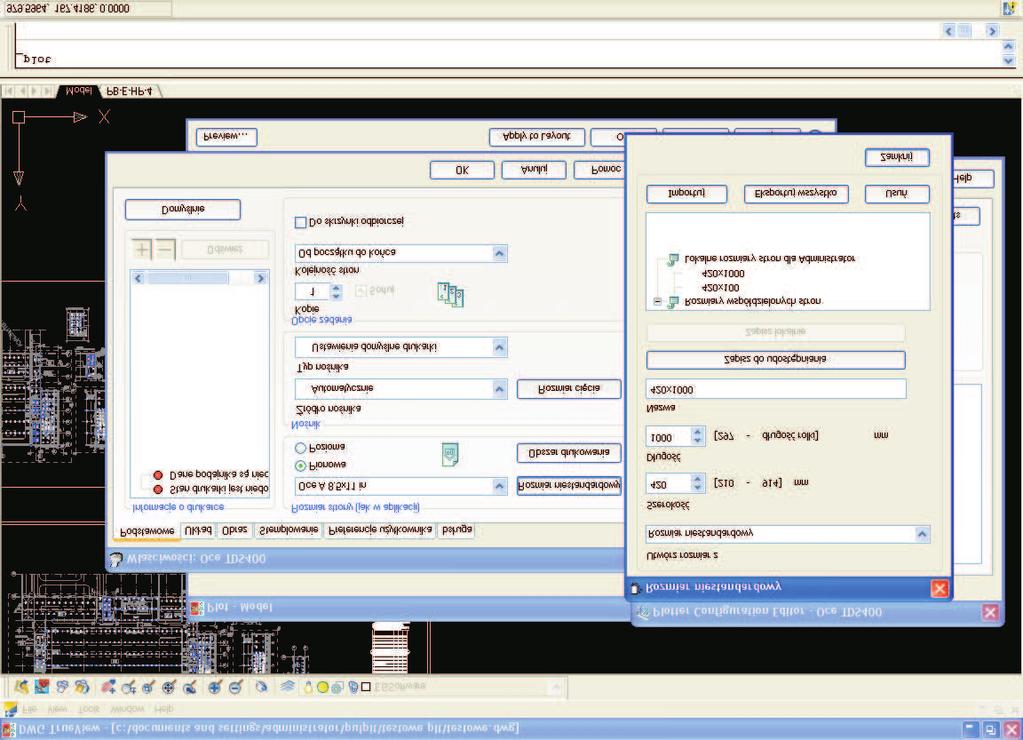Collapse the Rozmiary współdzielonych stron tree node
The width and height of the screenshot is (1023, 740).
tap(658, 301)
